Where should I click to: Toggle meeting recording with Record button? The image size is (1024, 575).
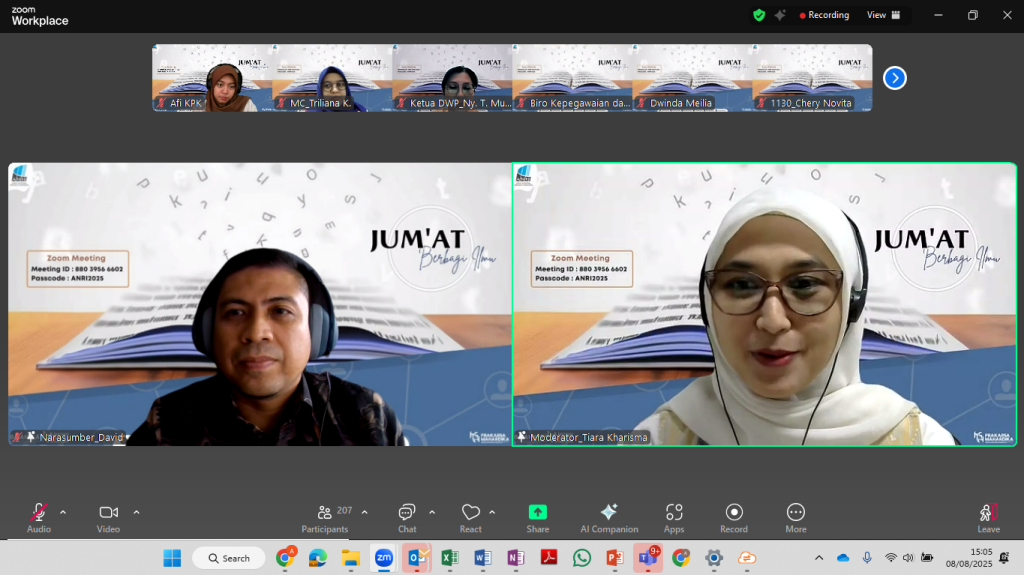[x=734, y=517]
